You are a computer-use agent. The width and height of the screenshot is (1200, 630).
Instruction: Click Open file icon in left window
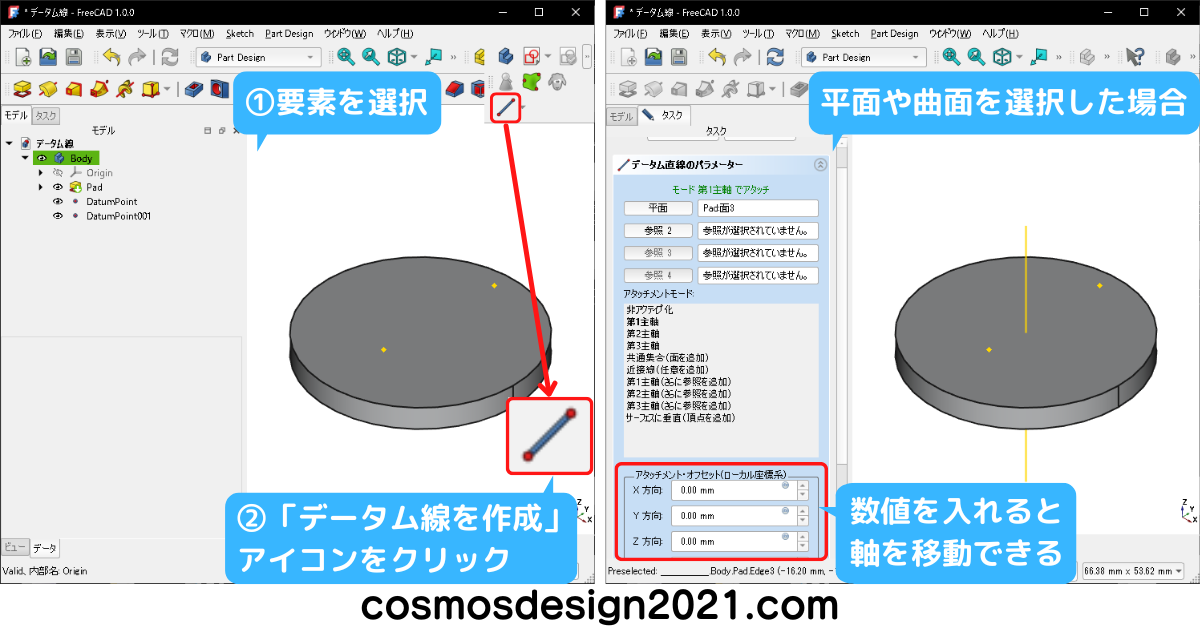(x=48, y=57)
